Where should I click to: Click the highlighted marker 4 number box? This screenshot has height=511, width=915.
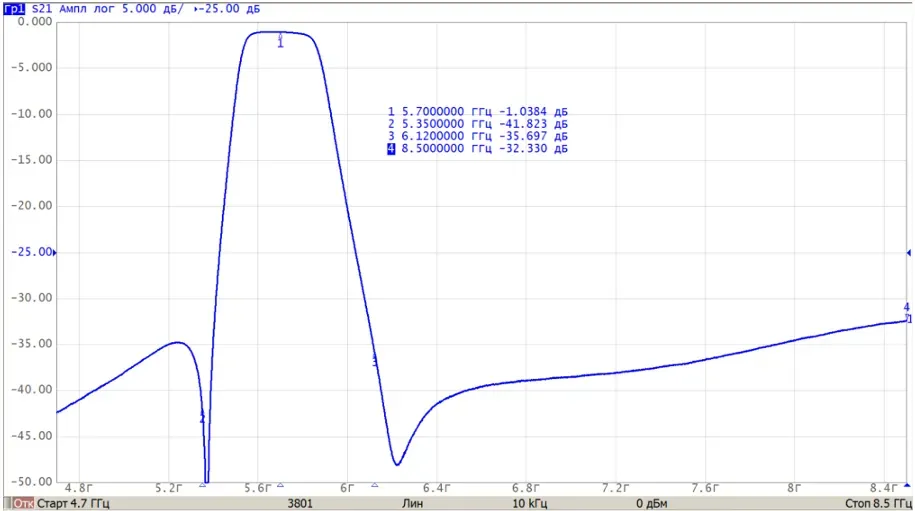(391, 148)
